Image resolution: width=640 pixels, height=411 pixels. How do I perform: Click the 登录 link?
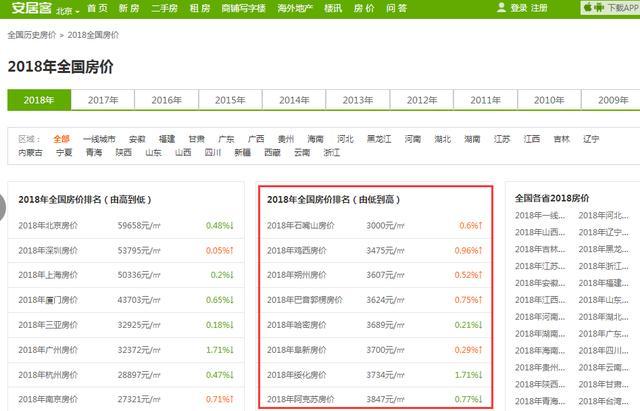[519, 8]
